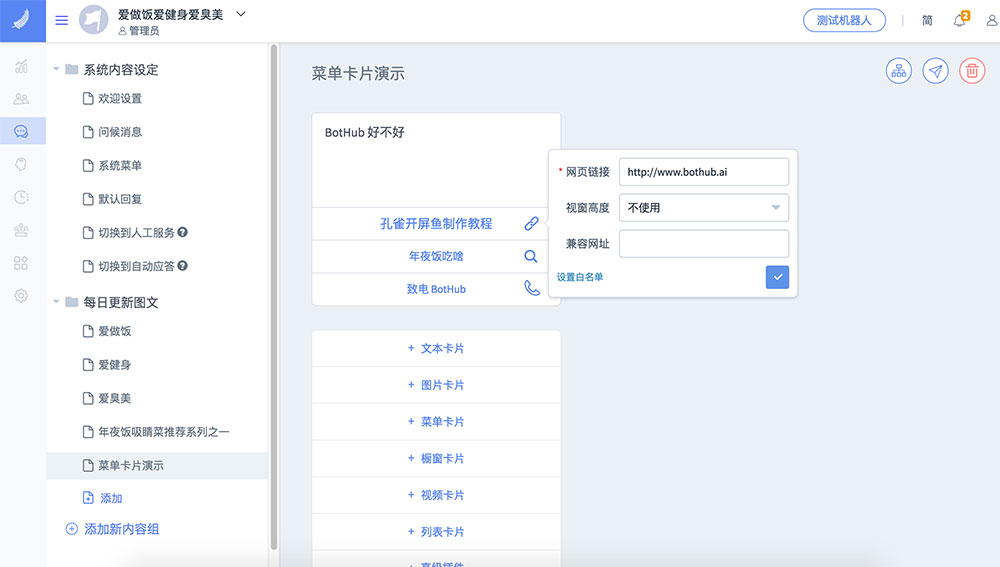Add a 列表卡片
Viewport: 1000px width, 567px height.
(436, 532)
